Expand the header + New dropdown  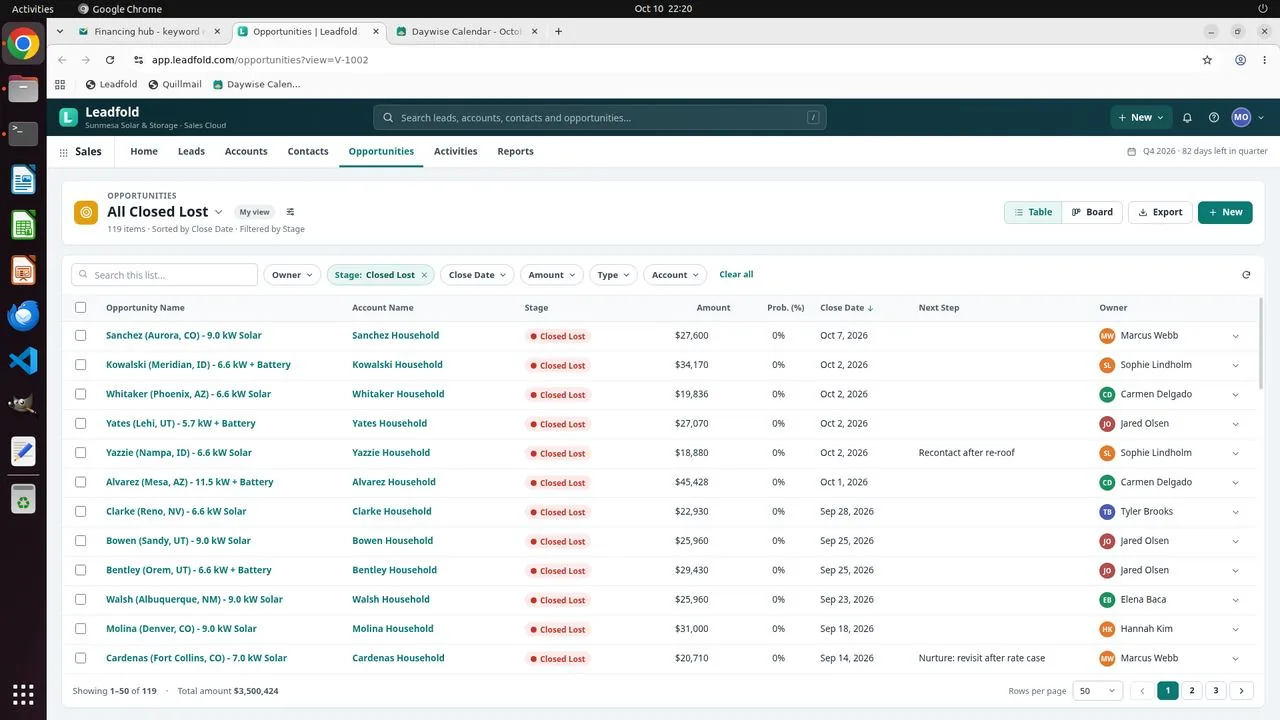tap(1140, 117)
